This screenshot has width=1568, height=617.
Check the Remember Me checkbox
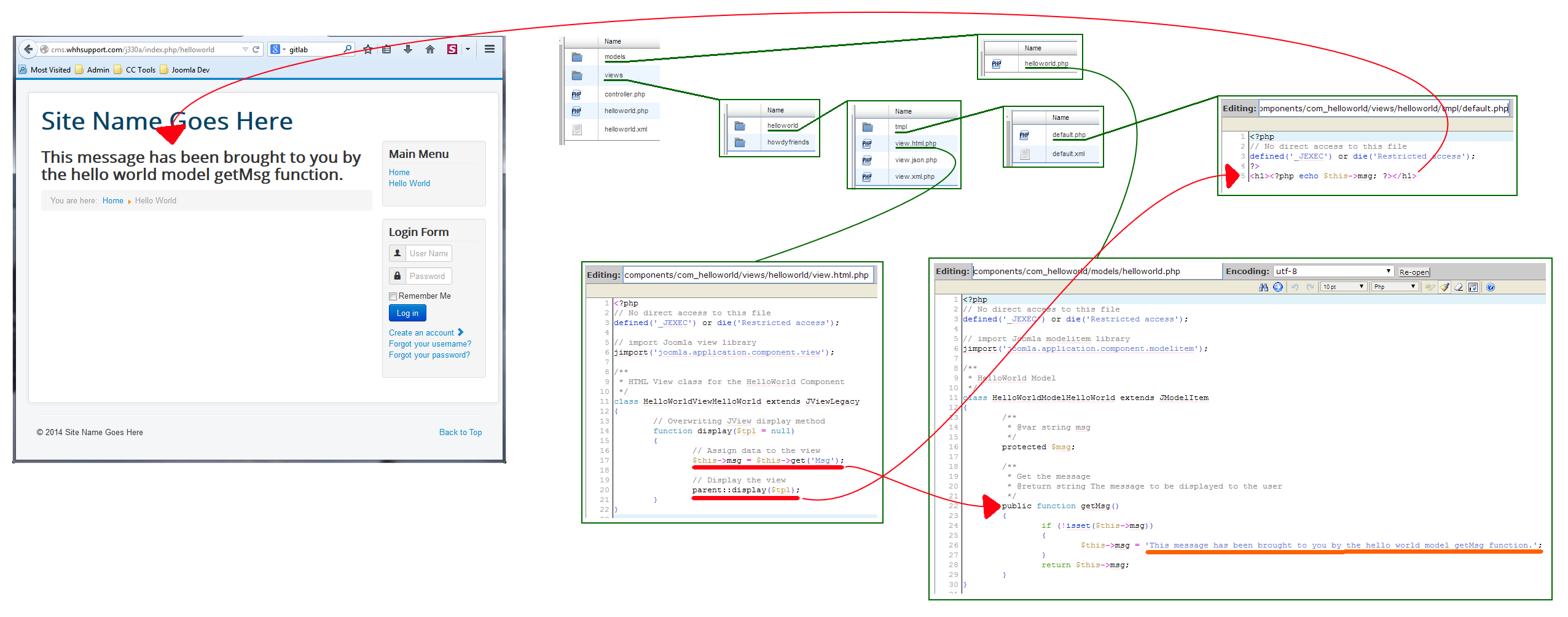click(x=393, y=296)
